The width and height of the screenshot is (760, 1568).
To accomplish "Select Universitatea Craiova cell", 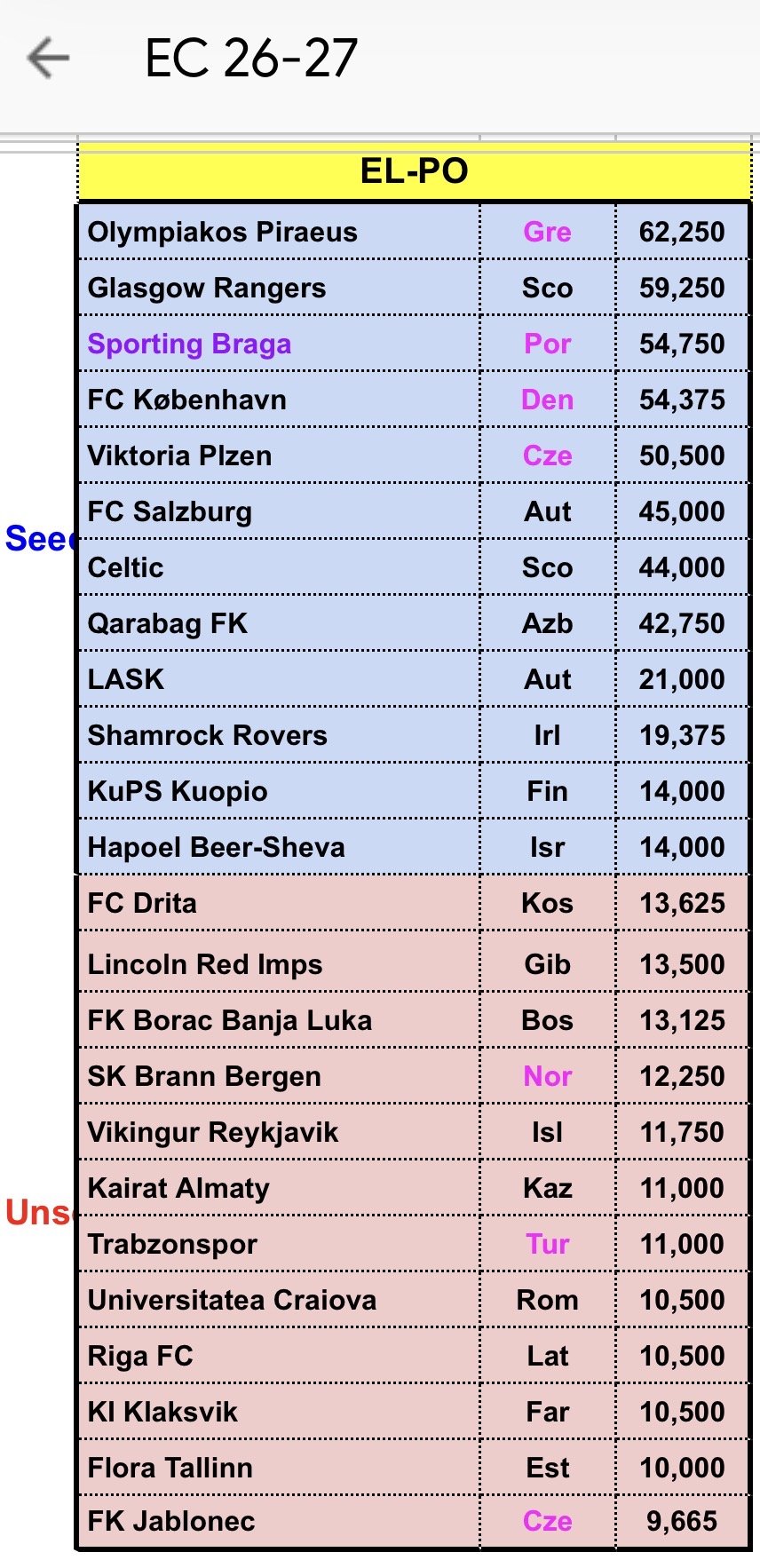I will pos(232,1301).
